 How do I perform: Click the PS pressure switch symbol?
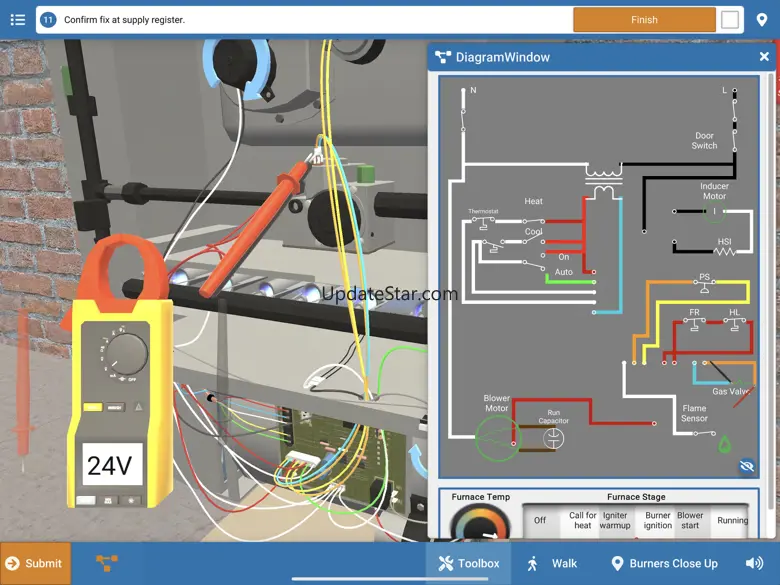(x=704, y=284)
